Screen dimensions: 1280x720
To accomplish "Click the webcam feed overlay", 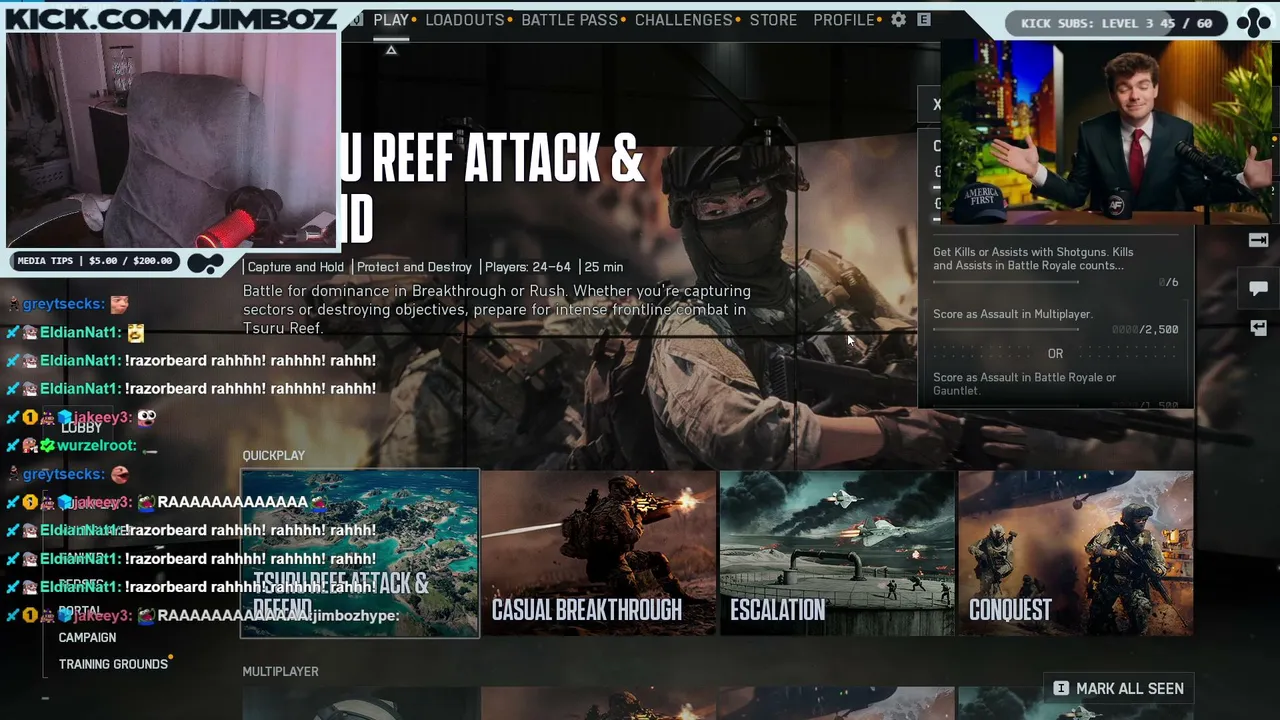I will tap(171, 140).
